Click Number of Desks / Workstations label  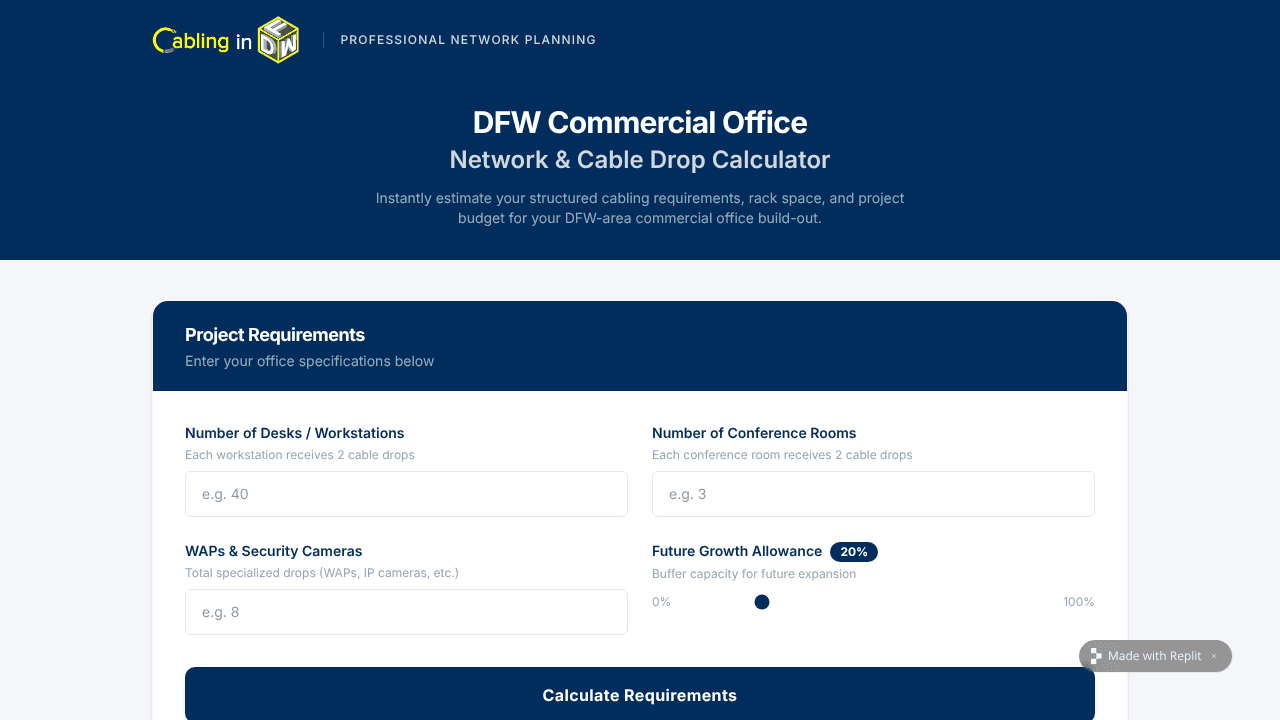(x=295, y=433)
